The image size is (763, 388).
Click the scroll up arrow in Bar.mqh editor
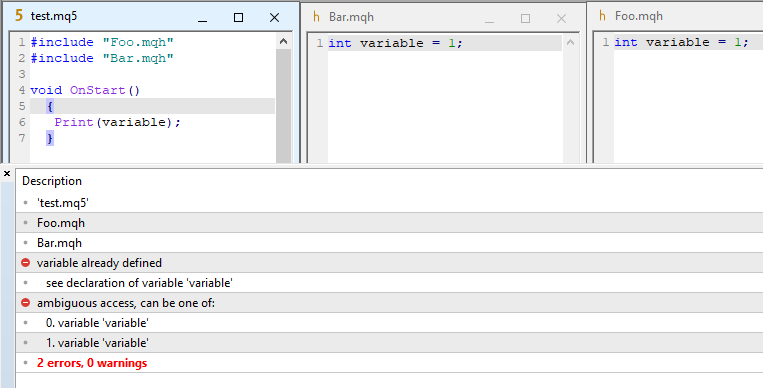570,42
